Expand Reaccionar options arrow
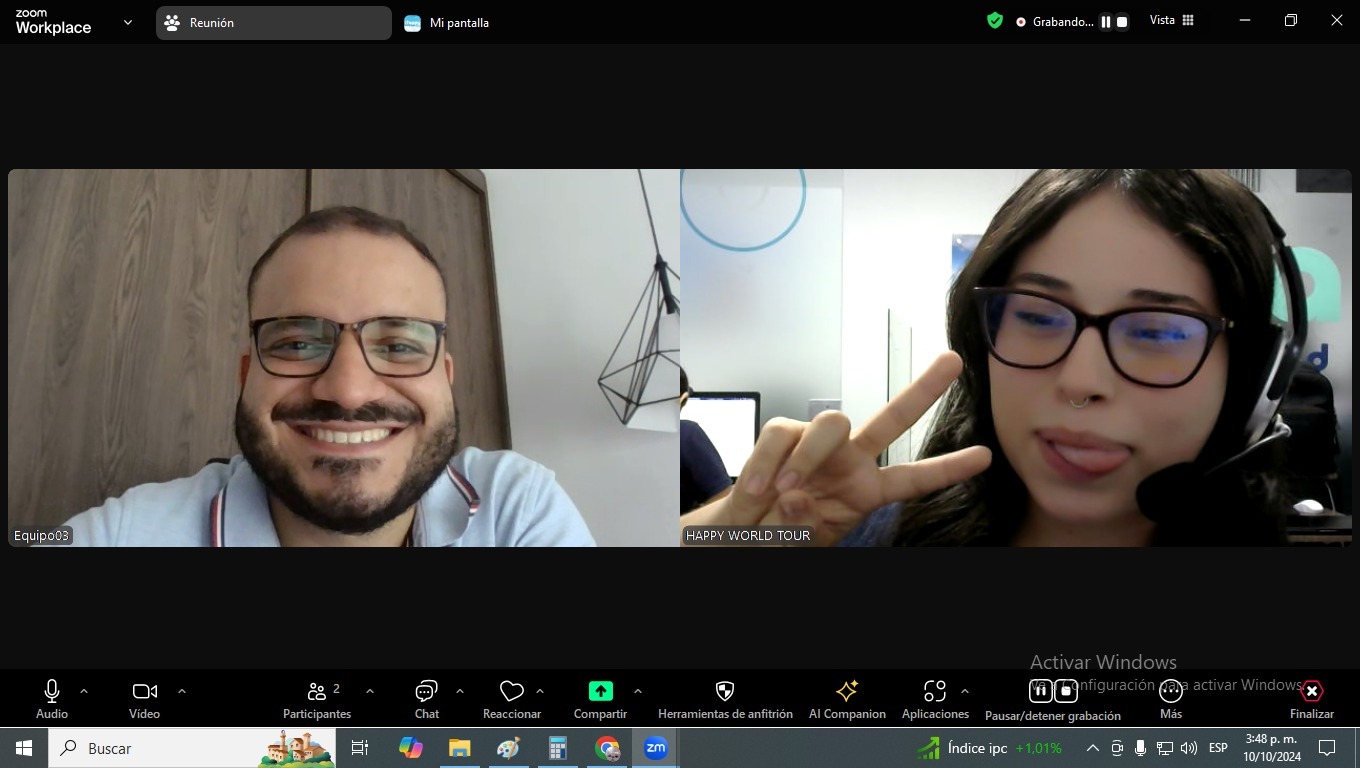 point(540,691)
